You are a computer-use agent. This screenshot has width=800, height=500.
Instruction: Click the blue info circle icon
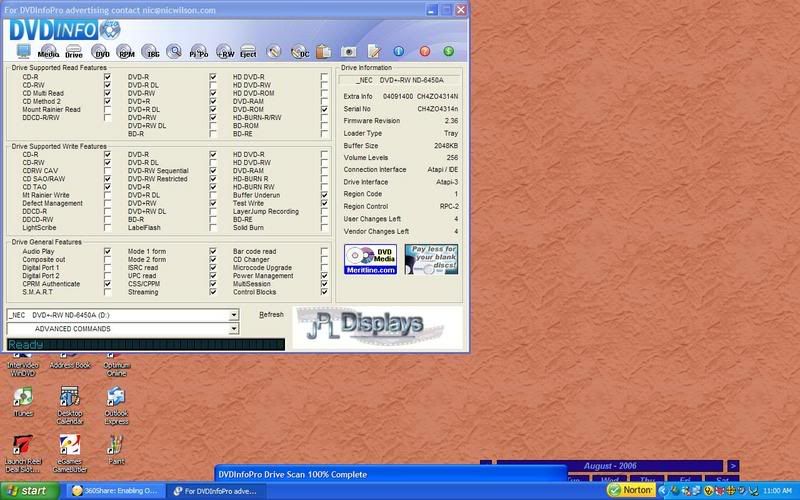398,51
